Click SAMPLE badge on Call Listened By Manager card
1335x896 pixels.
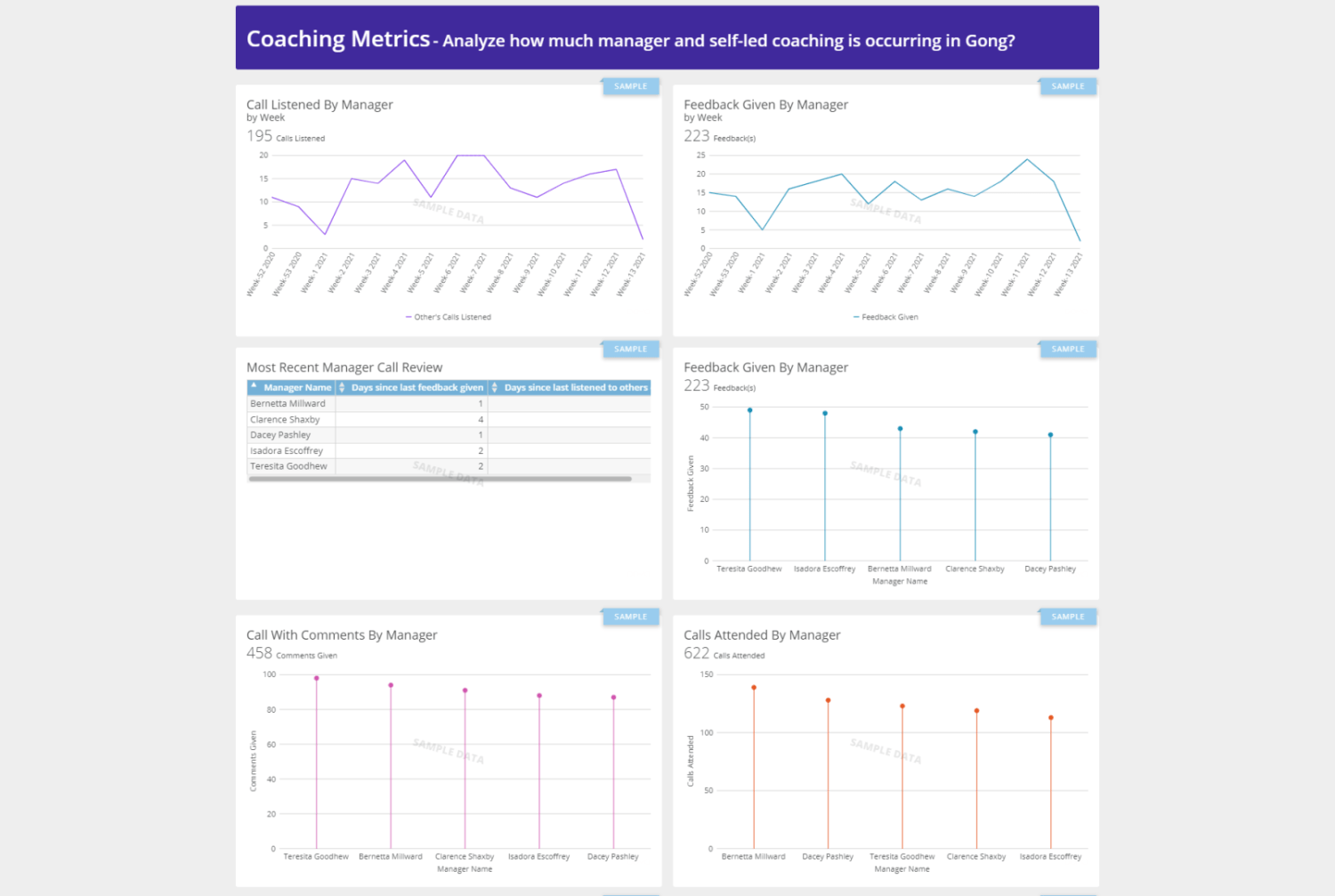630,86
